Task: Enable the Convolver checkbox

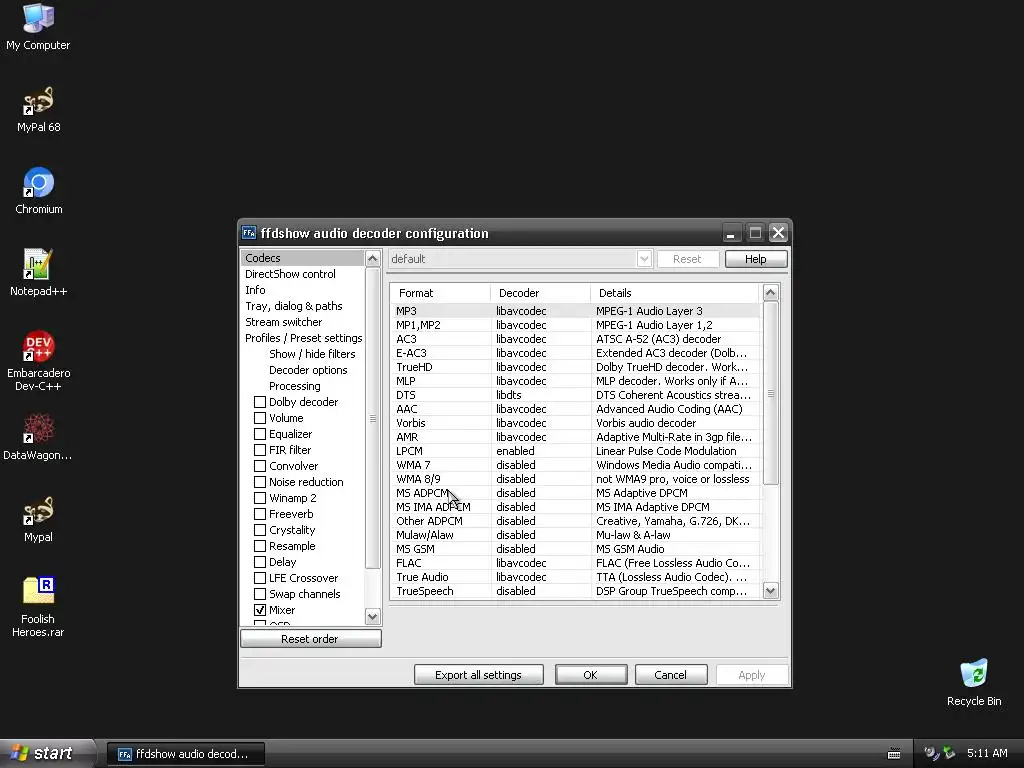Action: tap(260, 466)
